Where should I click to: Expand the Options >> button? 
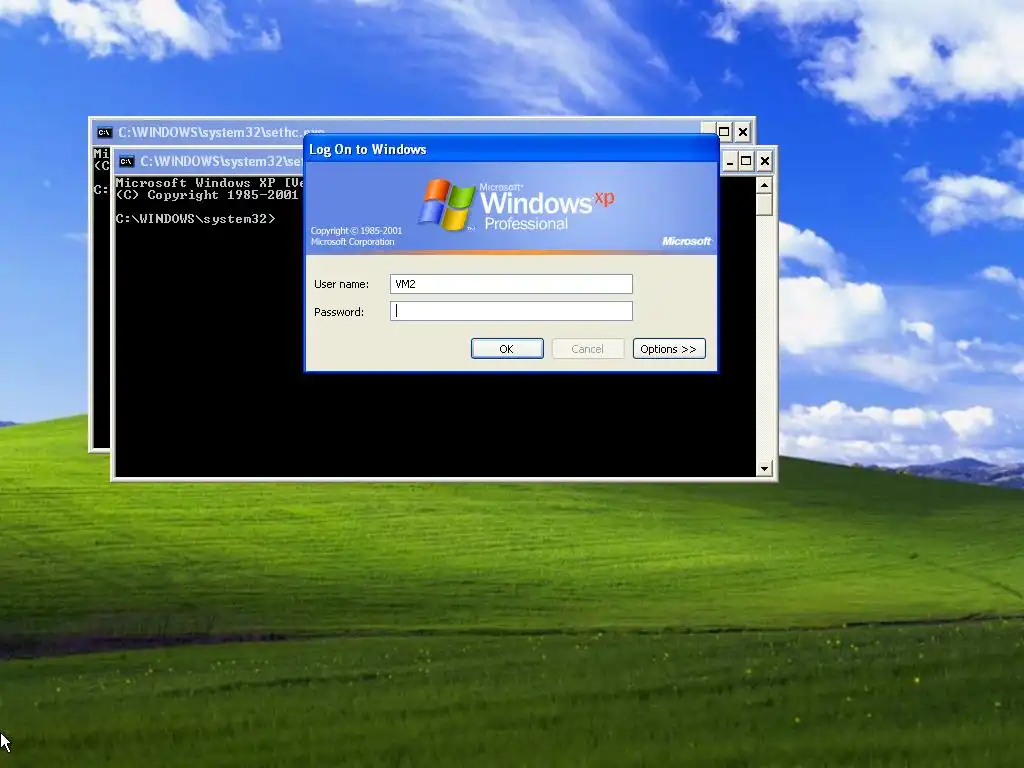tap(669, 349)
